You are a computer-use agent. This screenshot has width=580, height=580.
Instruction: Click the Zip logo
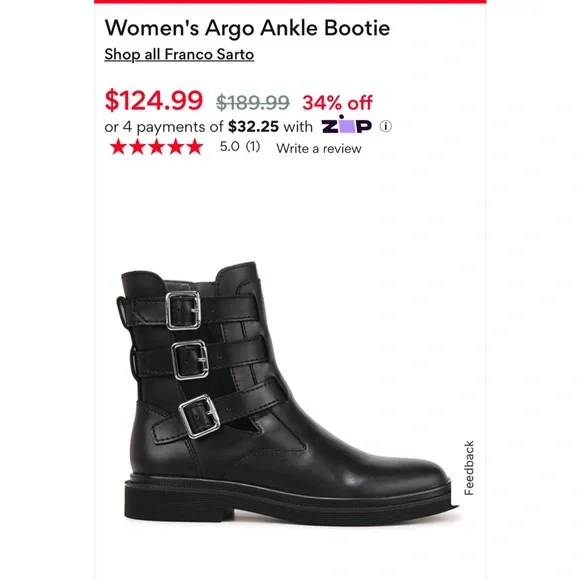[347, 125]
